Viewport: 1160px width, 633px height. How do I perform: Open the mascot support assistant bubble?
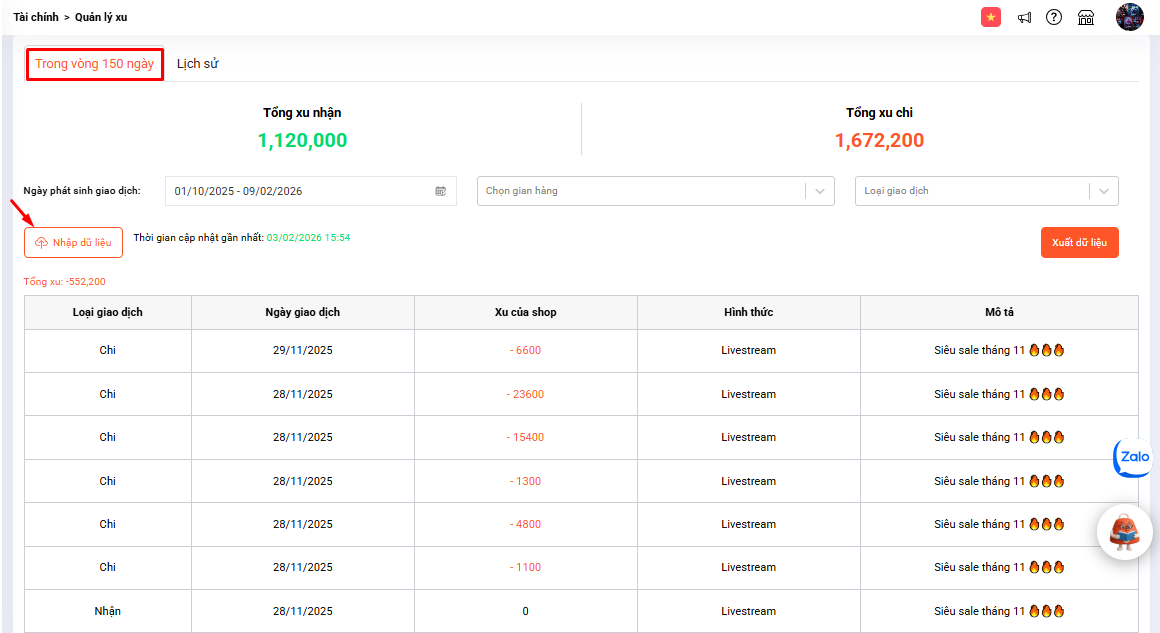pyautogui.click(x=1125, y=532)
